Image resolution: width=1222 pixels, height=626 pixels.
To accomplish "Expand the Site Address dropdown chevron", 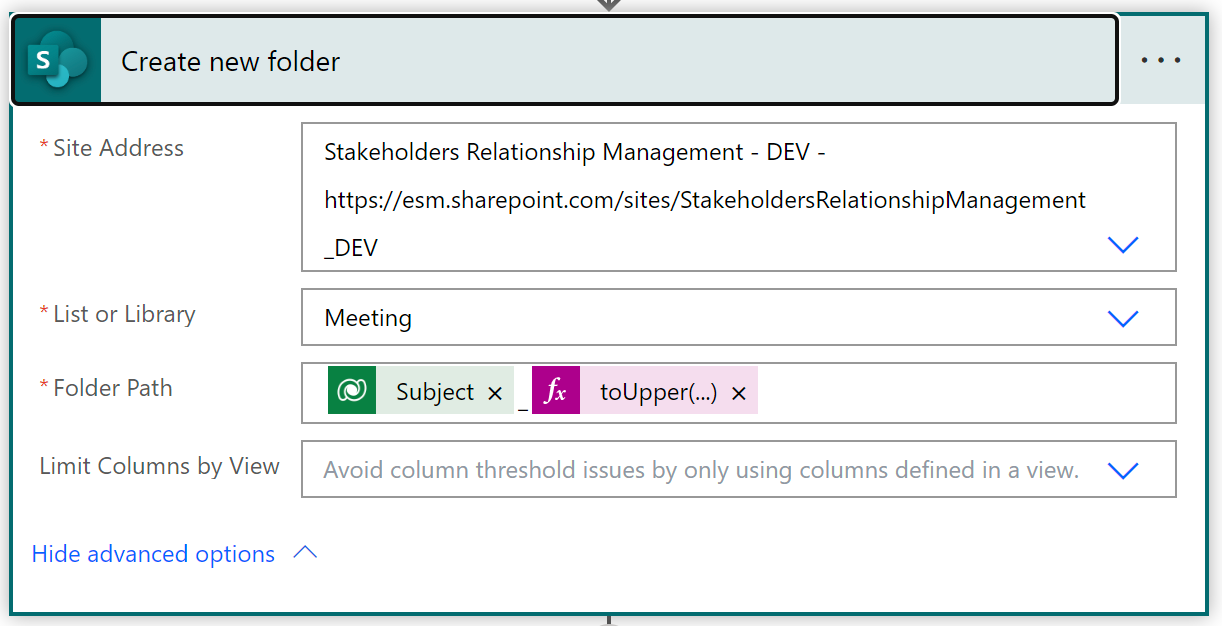I will tap(1124, 245).
